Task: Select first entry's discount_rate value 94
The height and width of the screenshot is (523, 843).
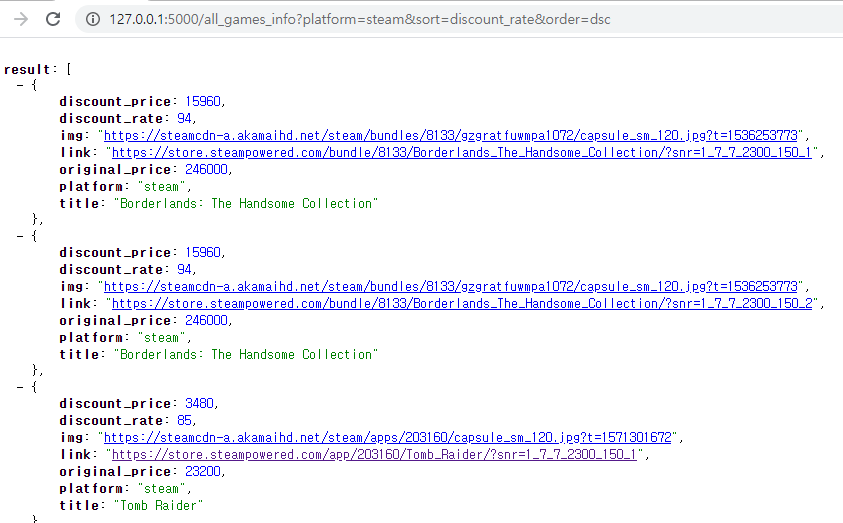Action: coord(184,118)
